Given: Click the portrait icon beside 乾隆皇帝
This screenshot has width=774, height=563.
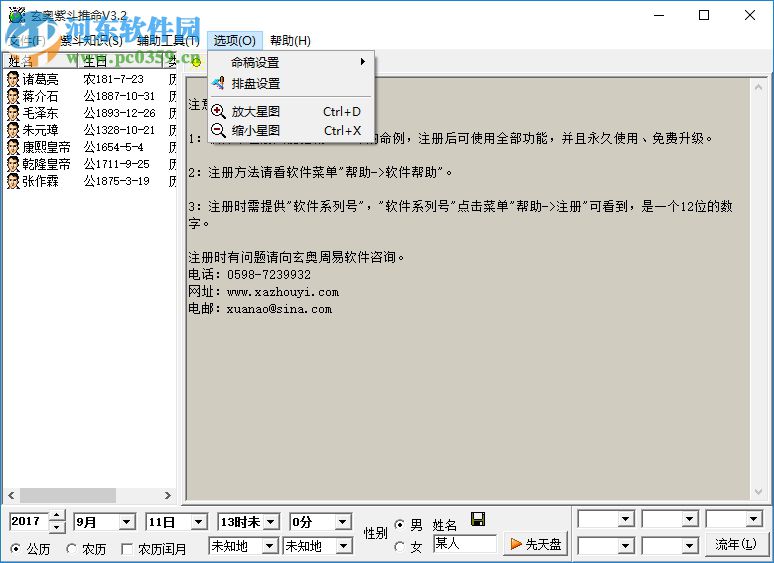Looking at the screenshot, I should [x=13, y=164].
